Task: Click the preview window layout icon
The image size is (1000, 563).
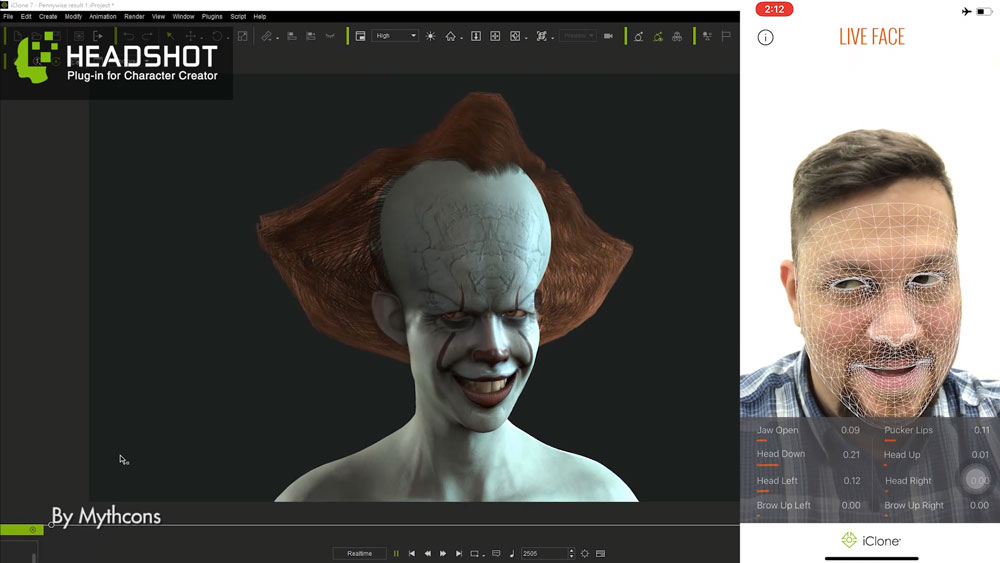Action: coord(360,36)
